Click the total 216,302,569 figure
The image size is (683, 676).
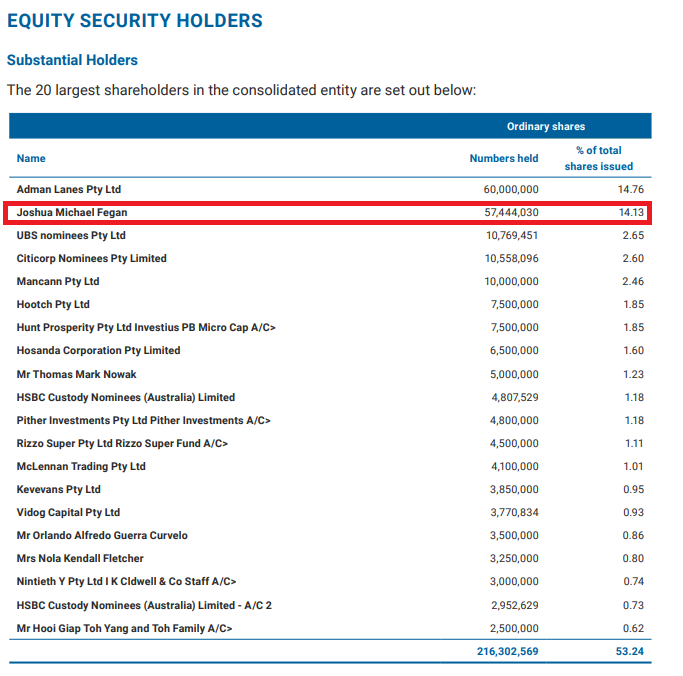pyautogui.click(x=507, y=651)
